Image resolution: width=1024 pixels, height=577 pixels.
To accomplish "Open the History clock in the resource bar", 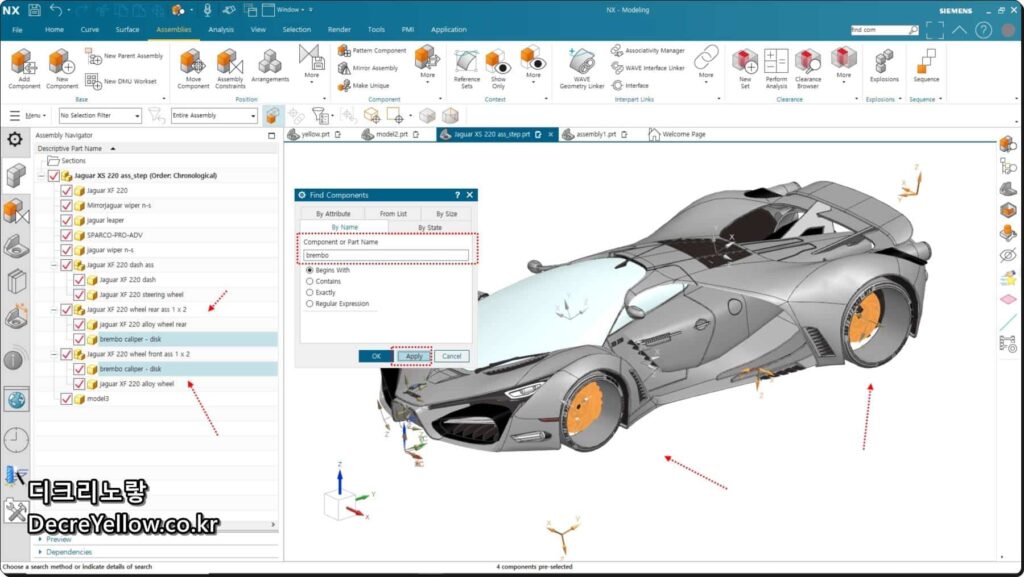I will pos(16,440).
